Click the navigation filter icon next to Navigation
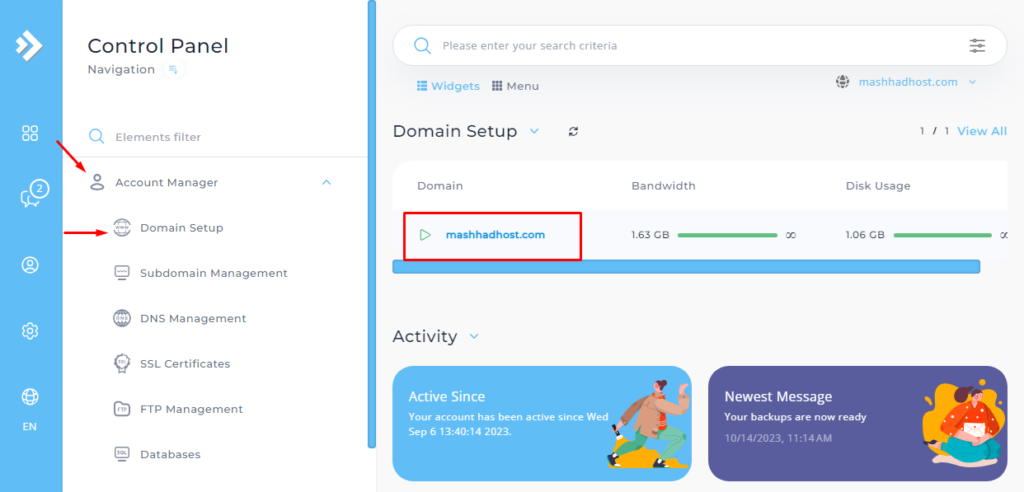The width and height of the screenshot is (1024, 492). click(173, 70)
